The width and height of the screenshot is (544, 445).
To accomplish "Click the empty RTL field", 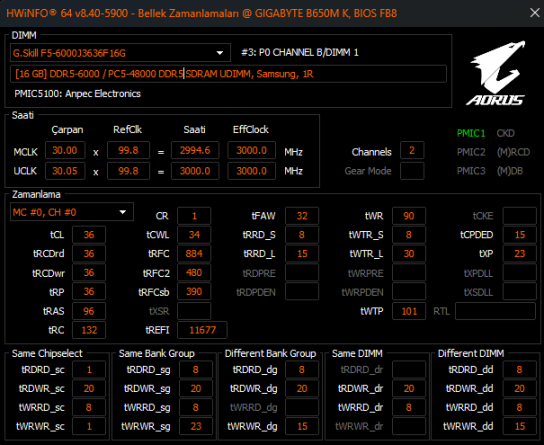I will pos(495,311).
